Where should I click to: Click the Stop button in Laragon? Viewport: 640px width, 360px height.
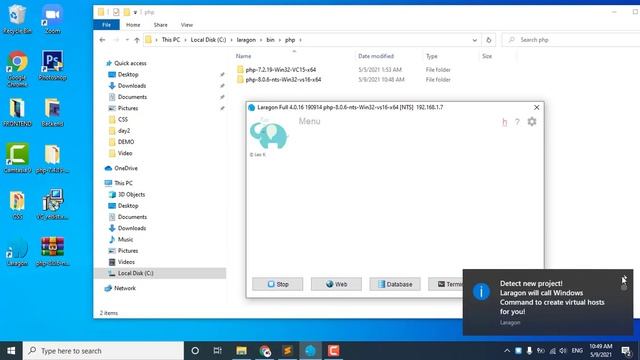(x=278, y=284)
